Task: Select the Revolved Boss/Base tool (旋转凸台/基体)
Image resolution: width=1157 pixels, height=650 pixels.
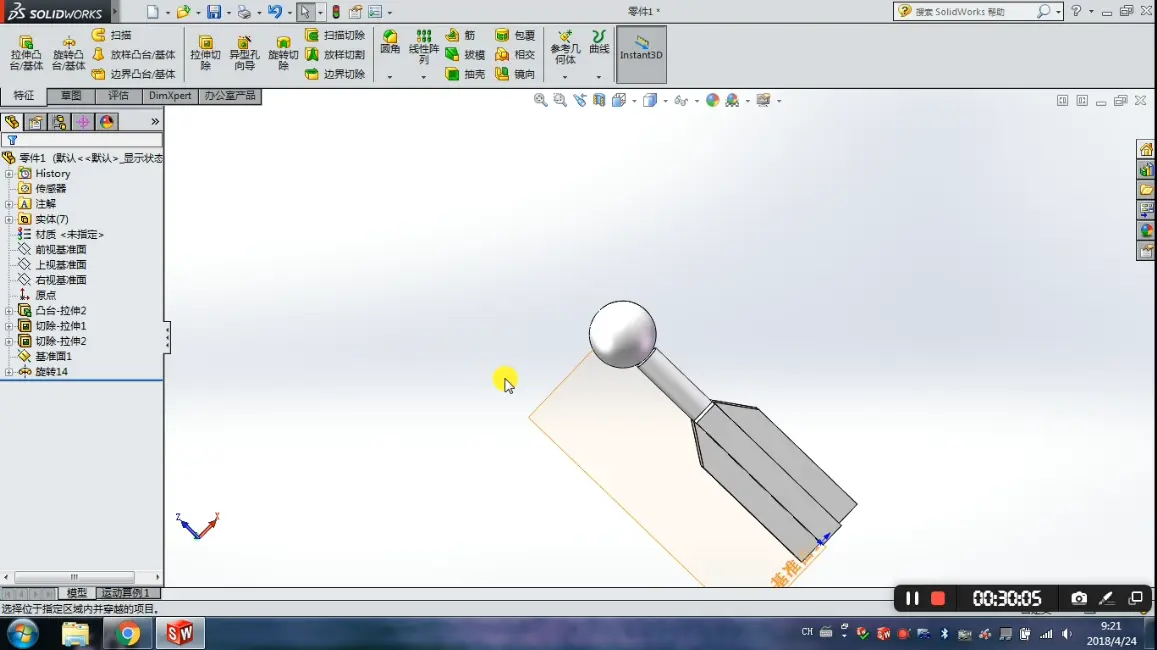Action: pyautogui.click(x=69, y=53)
